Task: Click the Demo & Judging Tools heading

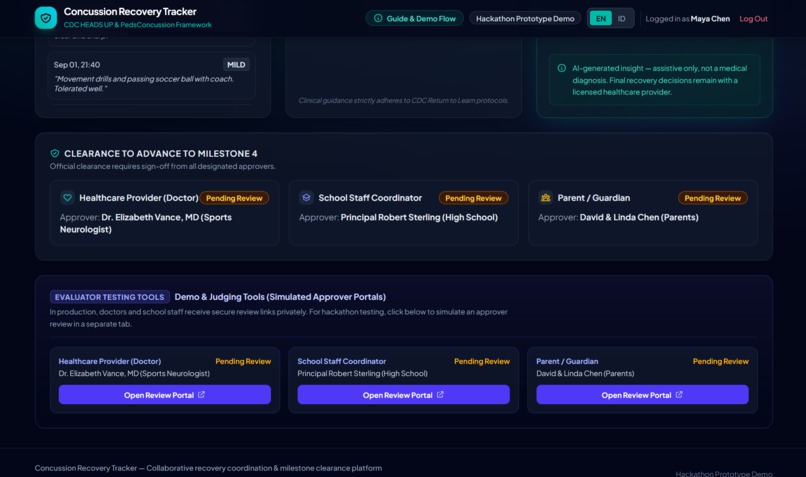Action: (280, 297)
